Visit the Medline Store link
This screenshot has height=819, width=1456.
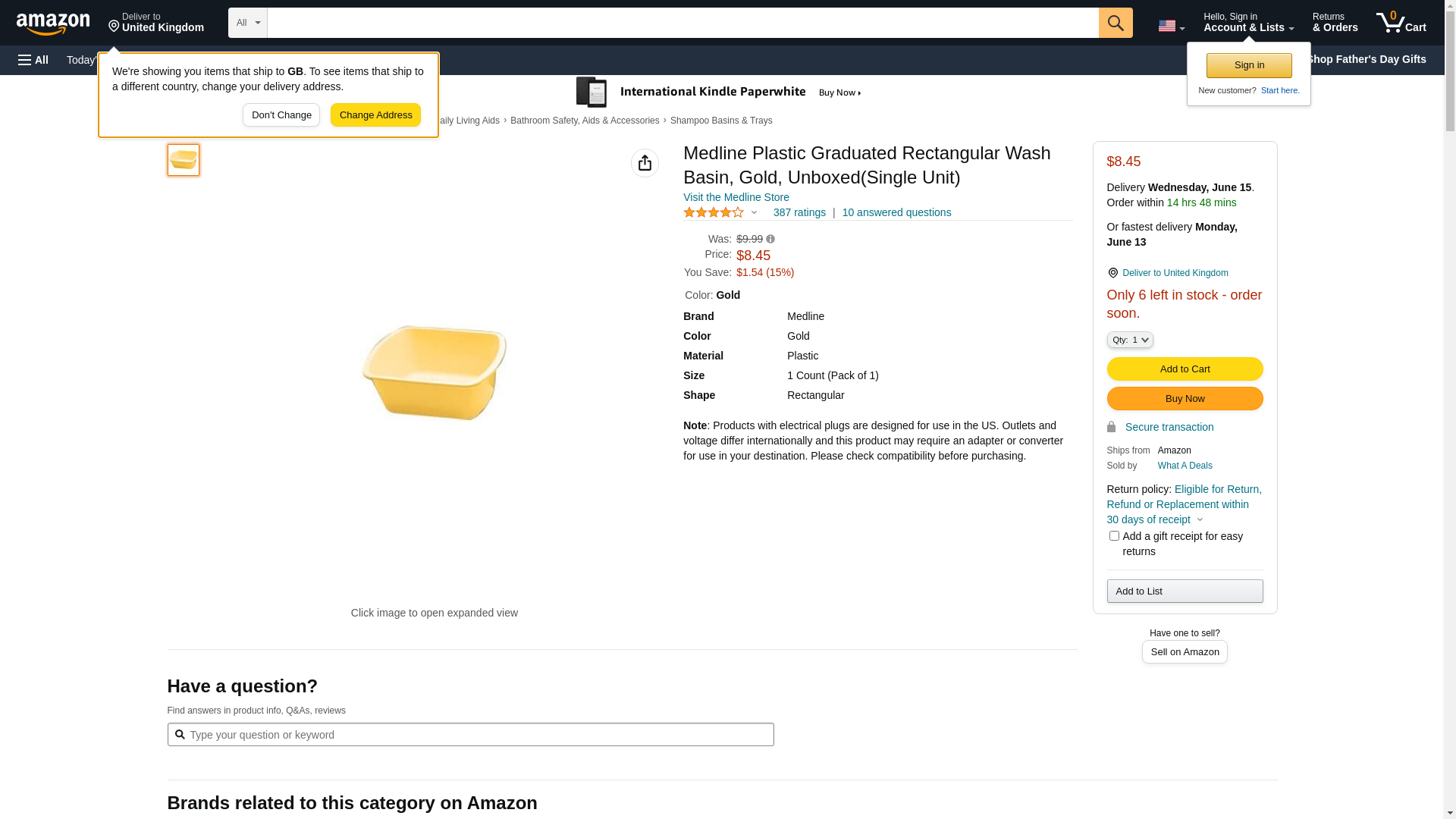(736, 197)
